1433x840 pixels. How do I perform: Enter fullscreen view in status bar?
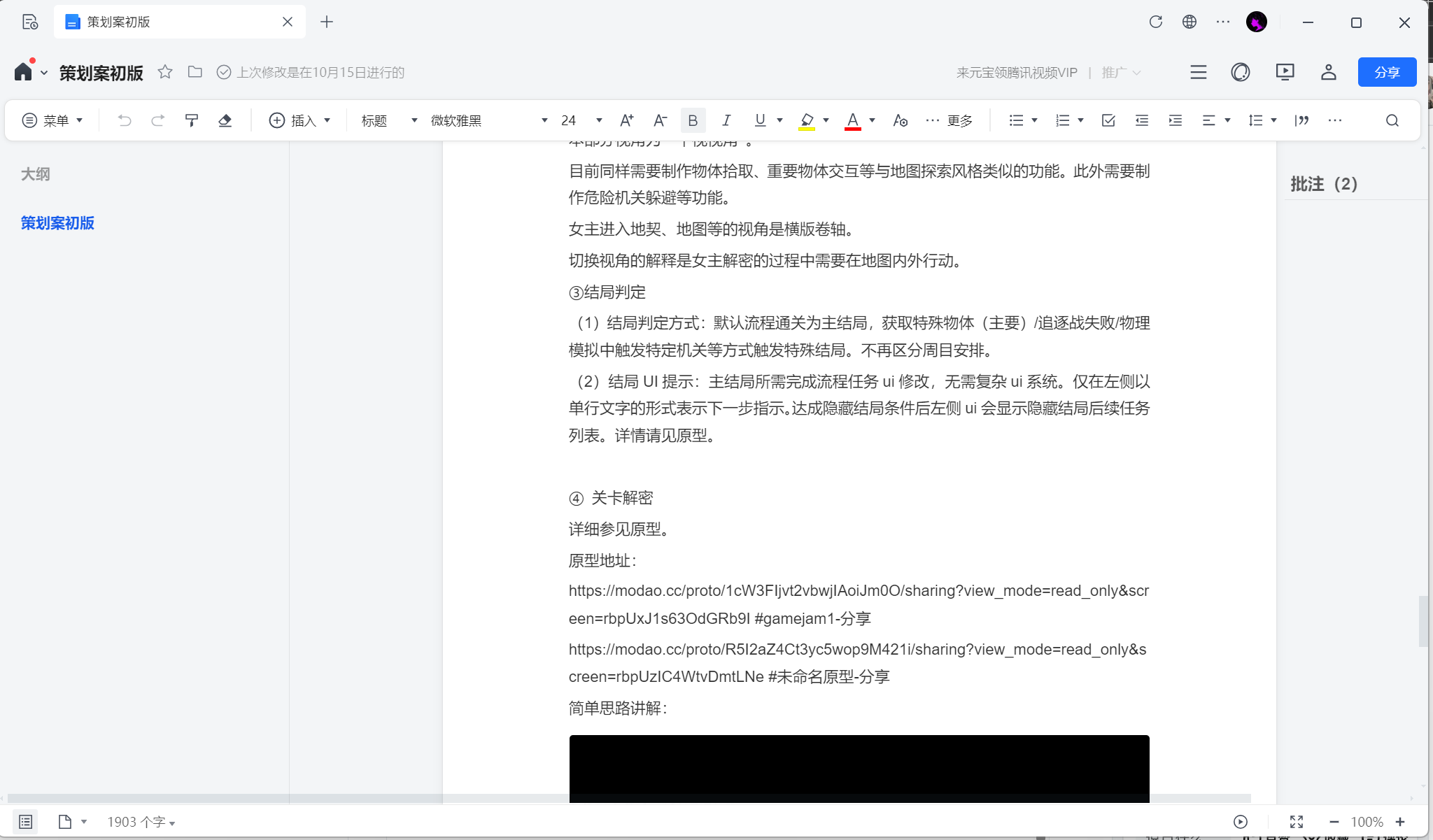pyautogui.click(x=1297, y=822)
